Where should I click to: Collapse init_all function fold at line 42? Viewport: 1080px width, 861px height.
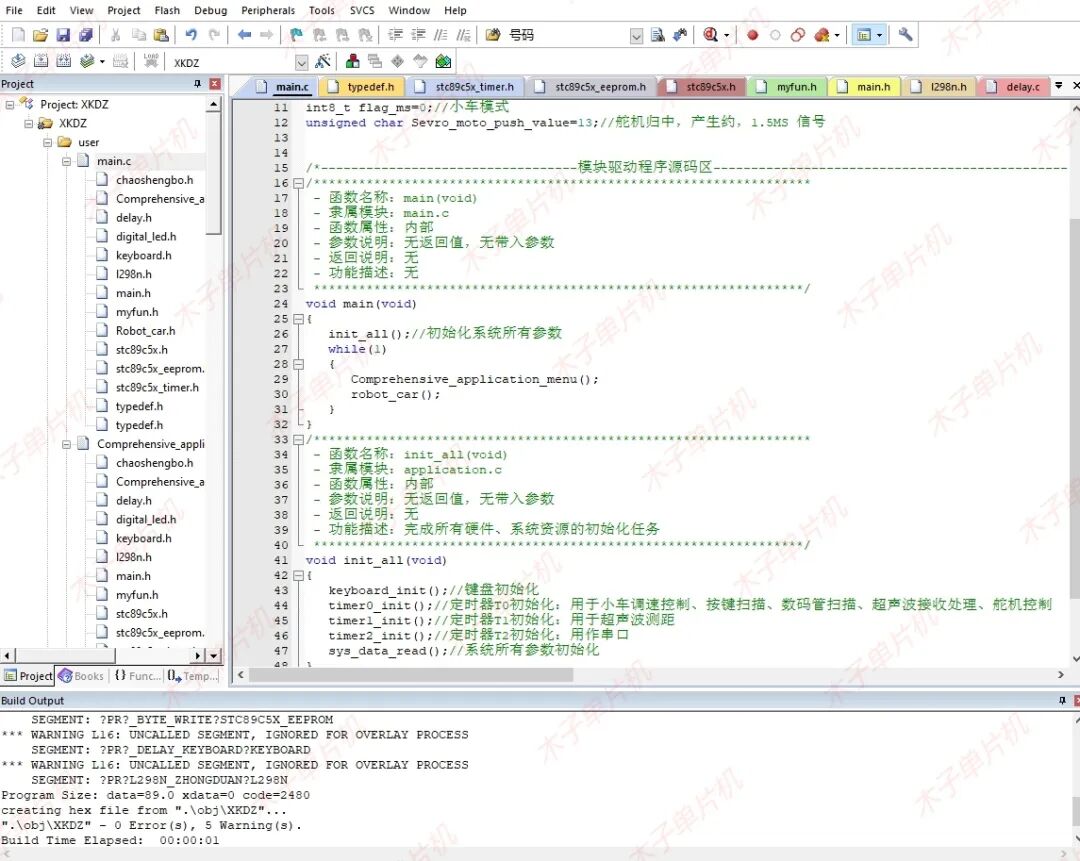click(298, 575)
